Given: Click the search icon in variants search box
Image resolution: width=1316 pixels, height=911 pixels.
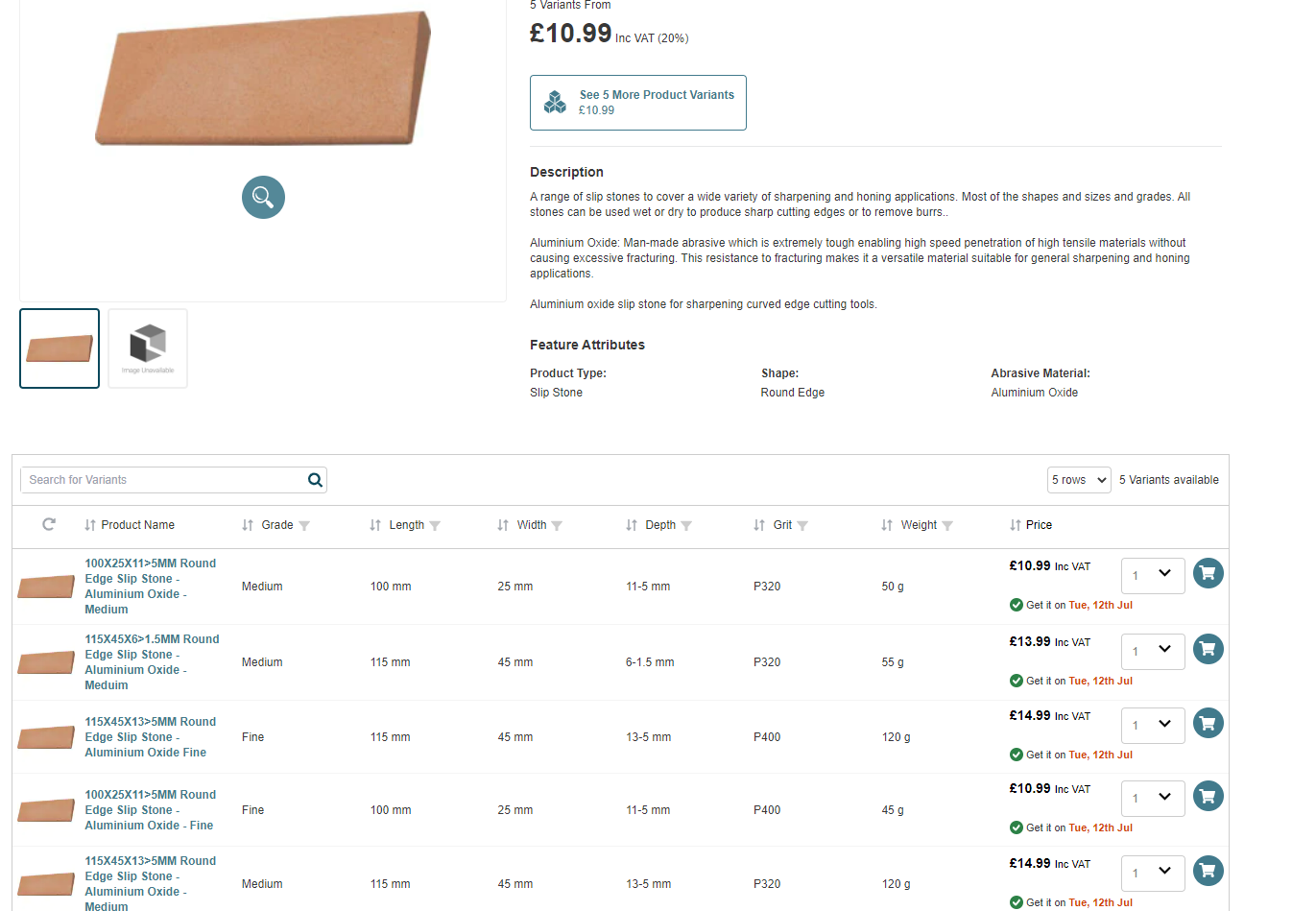Looking at the screenshot, I should [x=315, y=480].
